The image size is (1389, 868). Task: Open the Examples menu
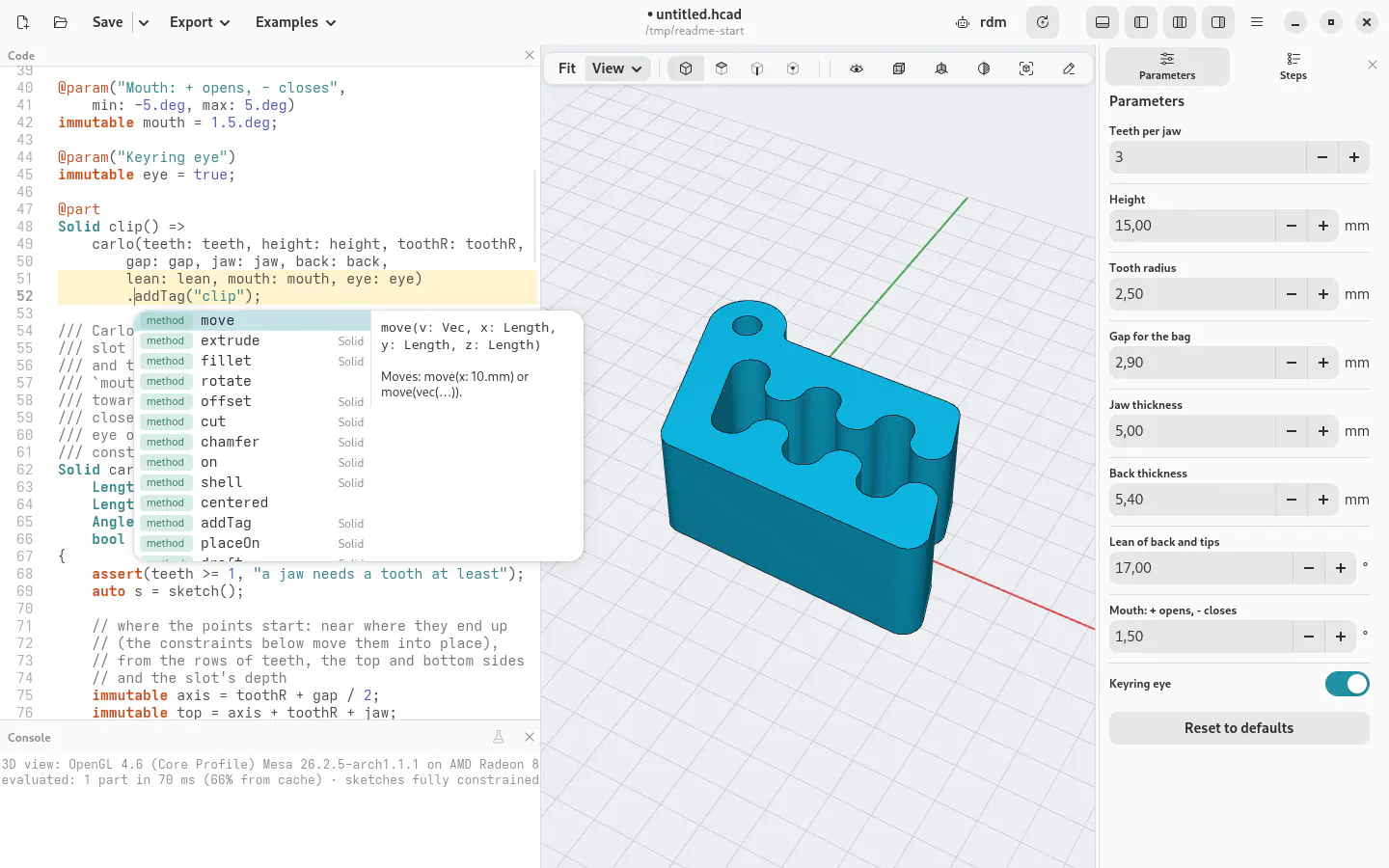(295, 22)
